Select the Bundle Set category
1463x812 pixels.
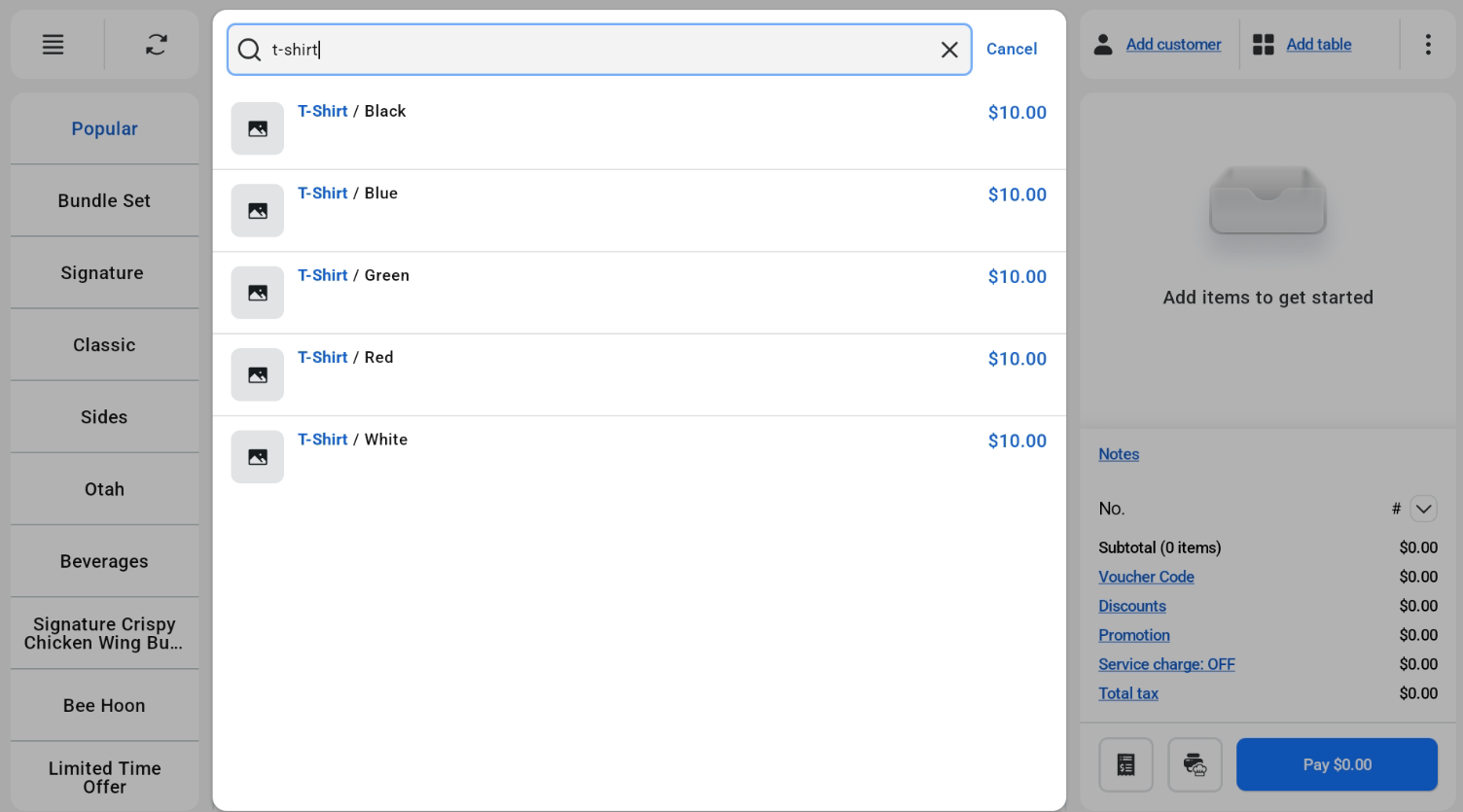[105, 200]
